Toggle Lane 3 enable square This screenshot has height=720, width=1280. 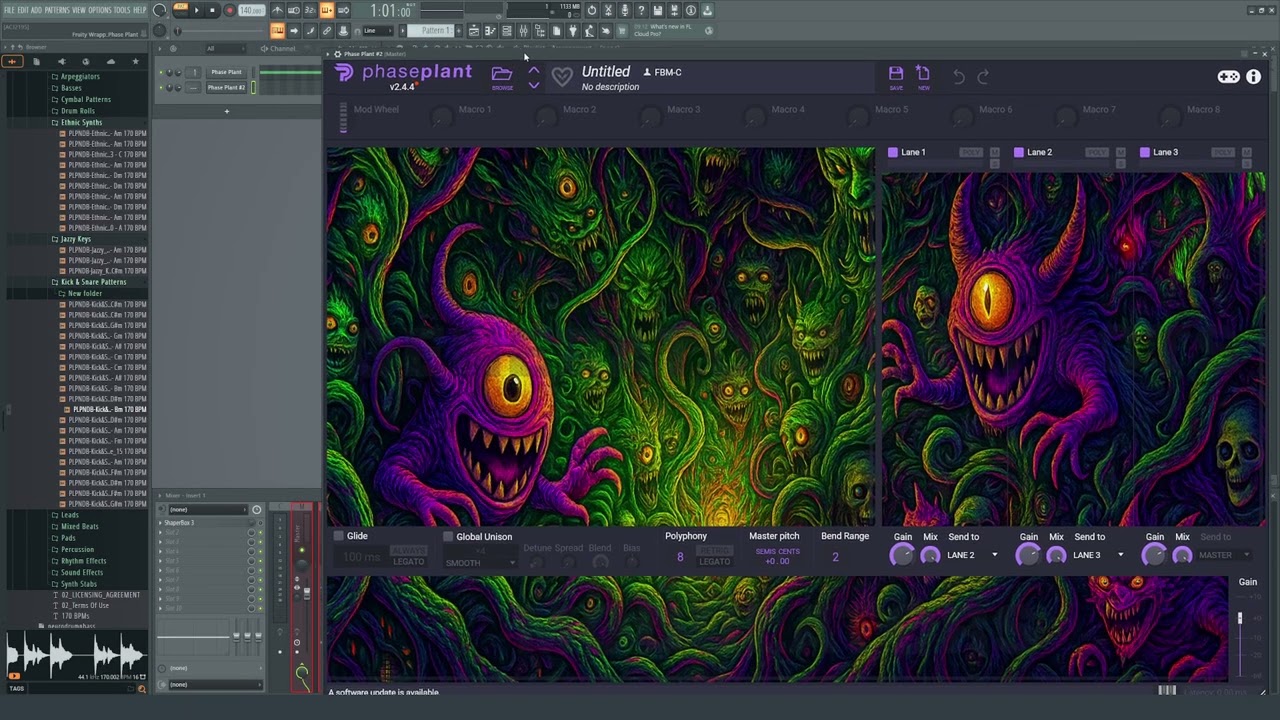[x=1145, y=152]
